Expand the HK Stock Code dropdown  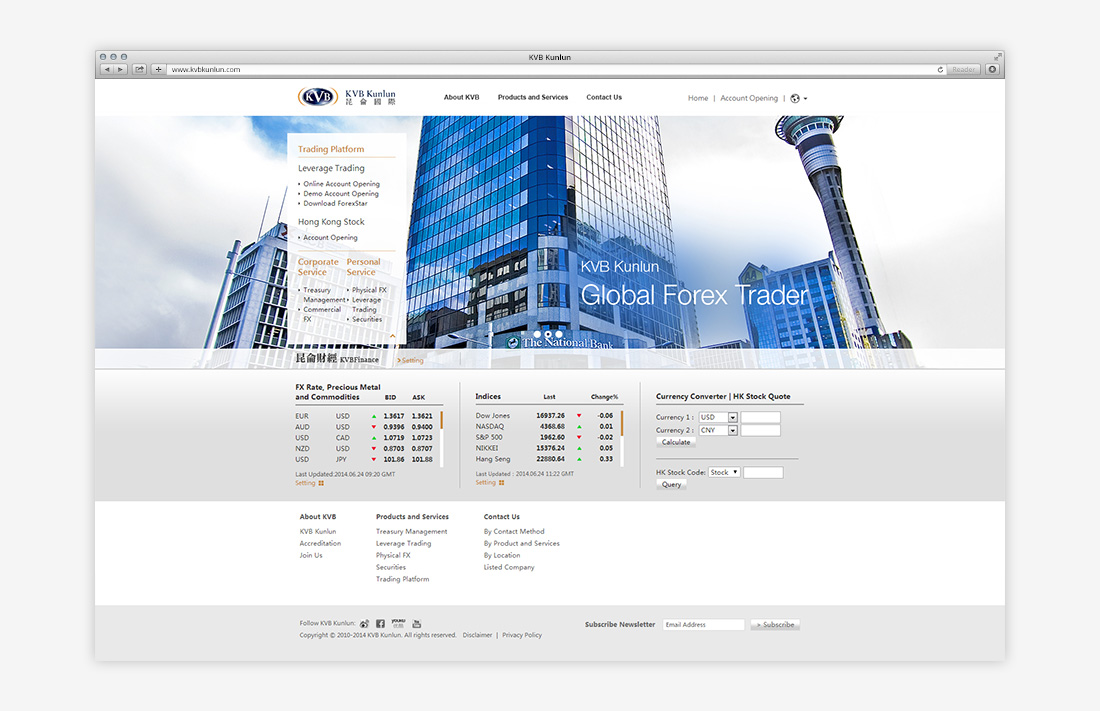point(735,472)
